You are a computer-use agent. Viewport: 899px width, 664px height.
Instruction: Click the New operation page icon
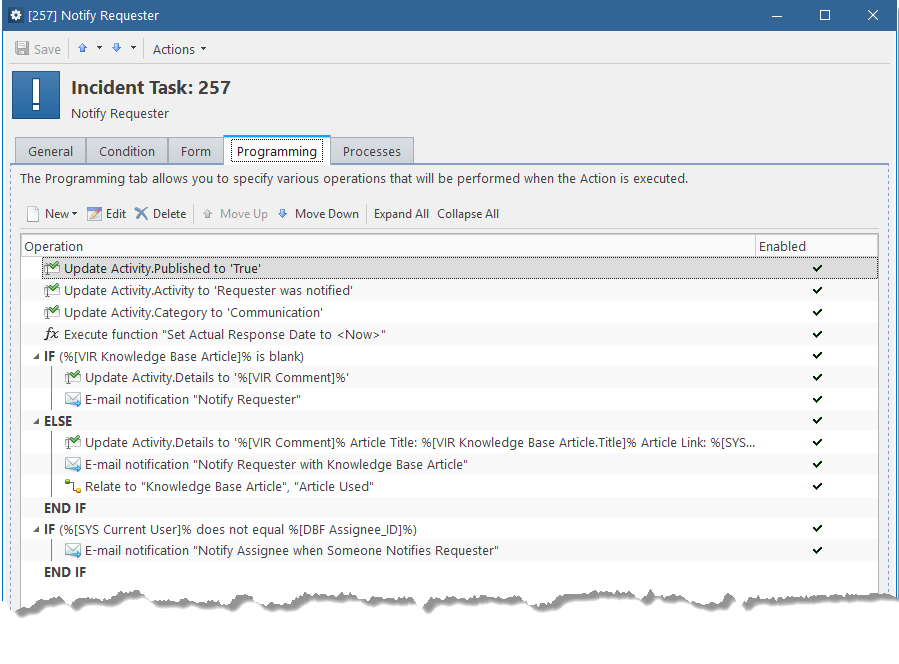[33, 214]
